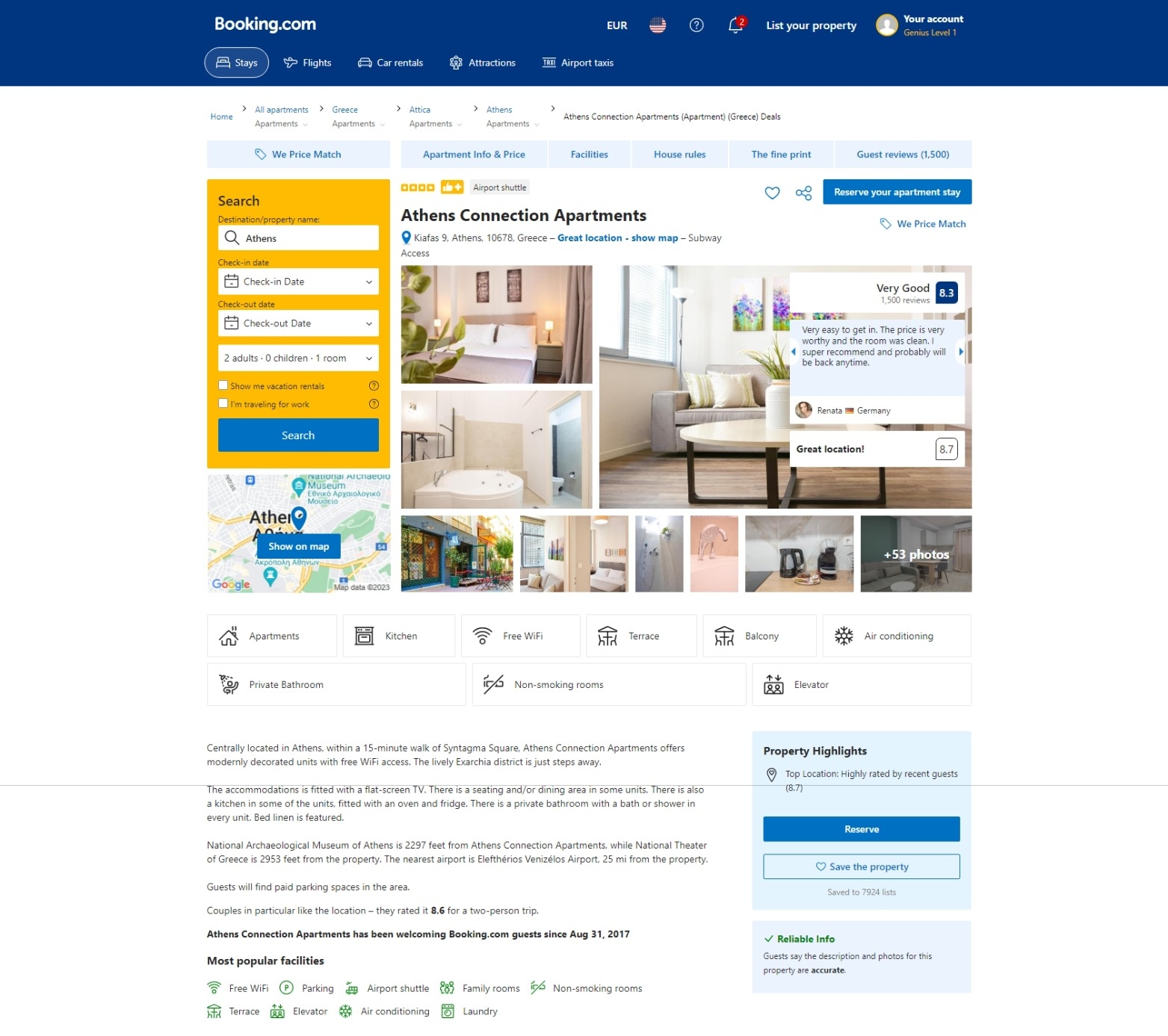This screenshot has width=1168, height=1036.
Task: Expand the guests and rooms selector
Action: pos(298,359)
